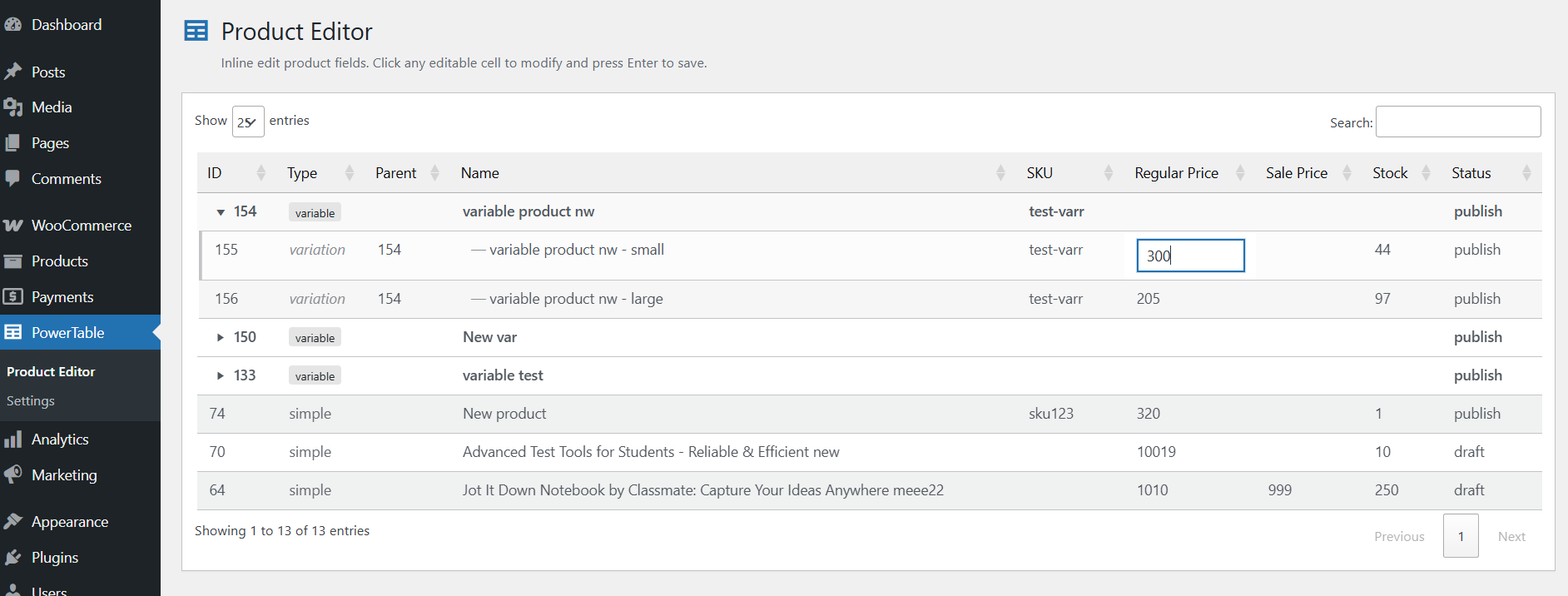Go to Next page
The image size is (1568, 596).
1511,536
